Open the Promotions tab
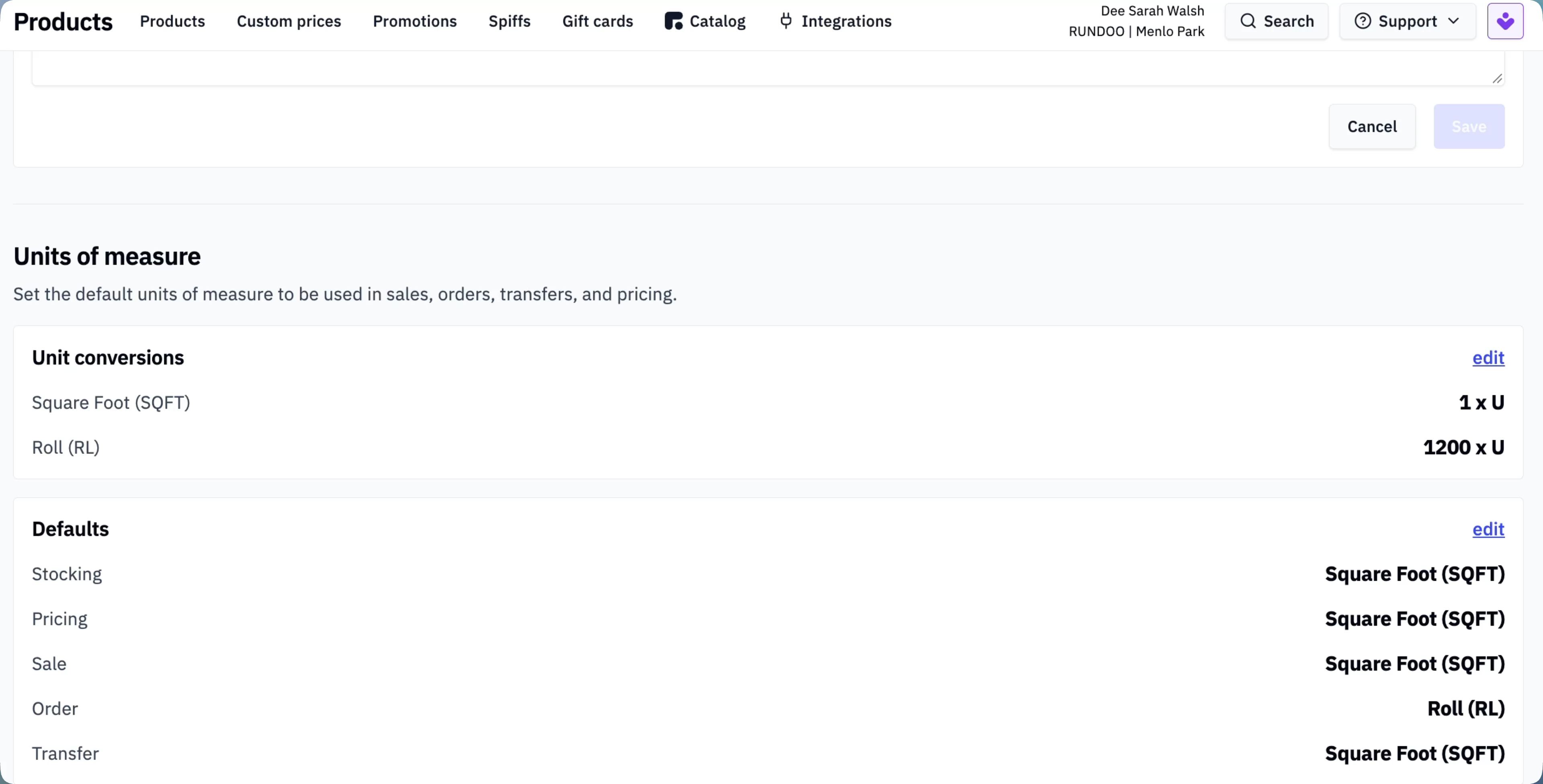The height and width of the screenshot is (784, 1543). [415, 21]
